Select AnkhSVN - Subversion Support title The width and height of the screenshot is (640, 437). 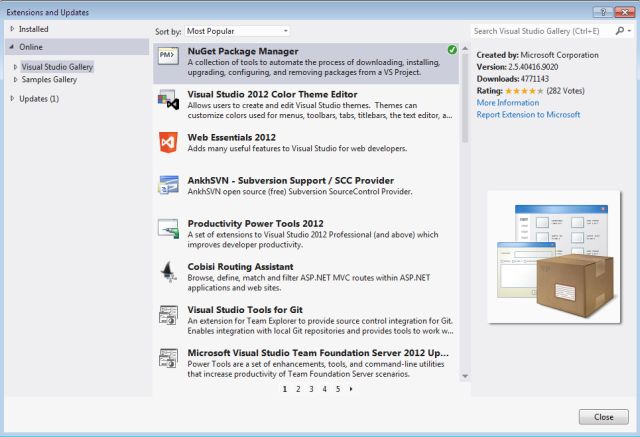(291, 180)
